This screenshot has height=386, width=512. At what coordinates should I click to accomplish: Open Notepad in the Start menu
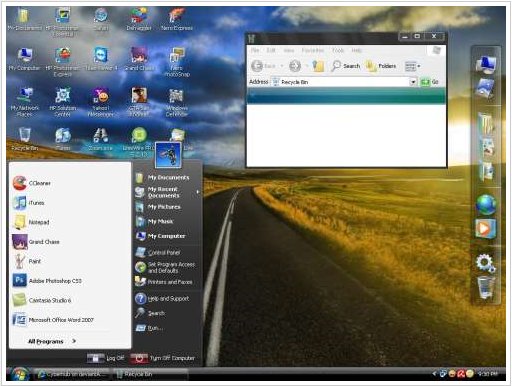click(x=31, y=222)
